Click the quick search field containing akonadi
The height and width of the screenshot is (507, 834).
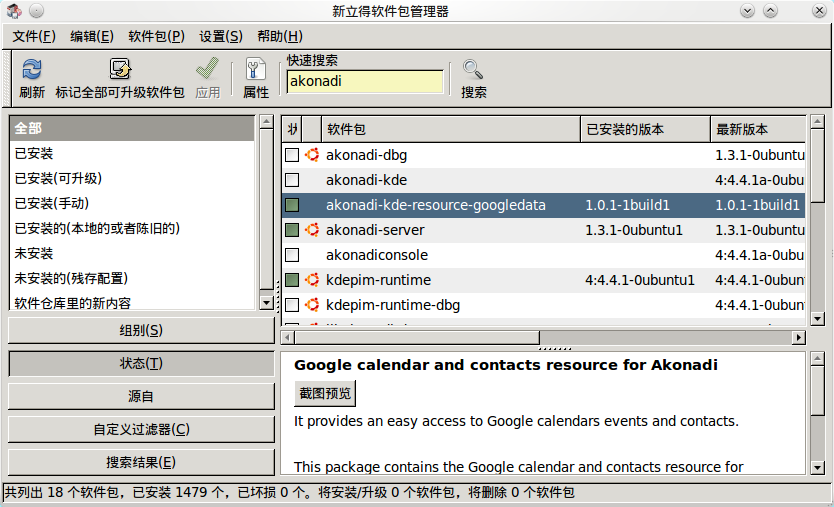pos(365,81)
